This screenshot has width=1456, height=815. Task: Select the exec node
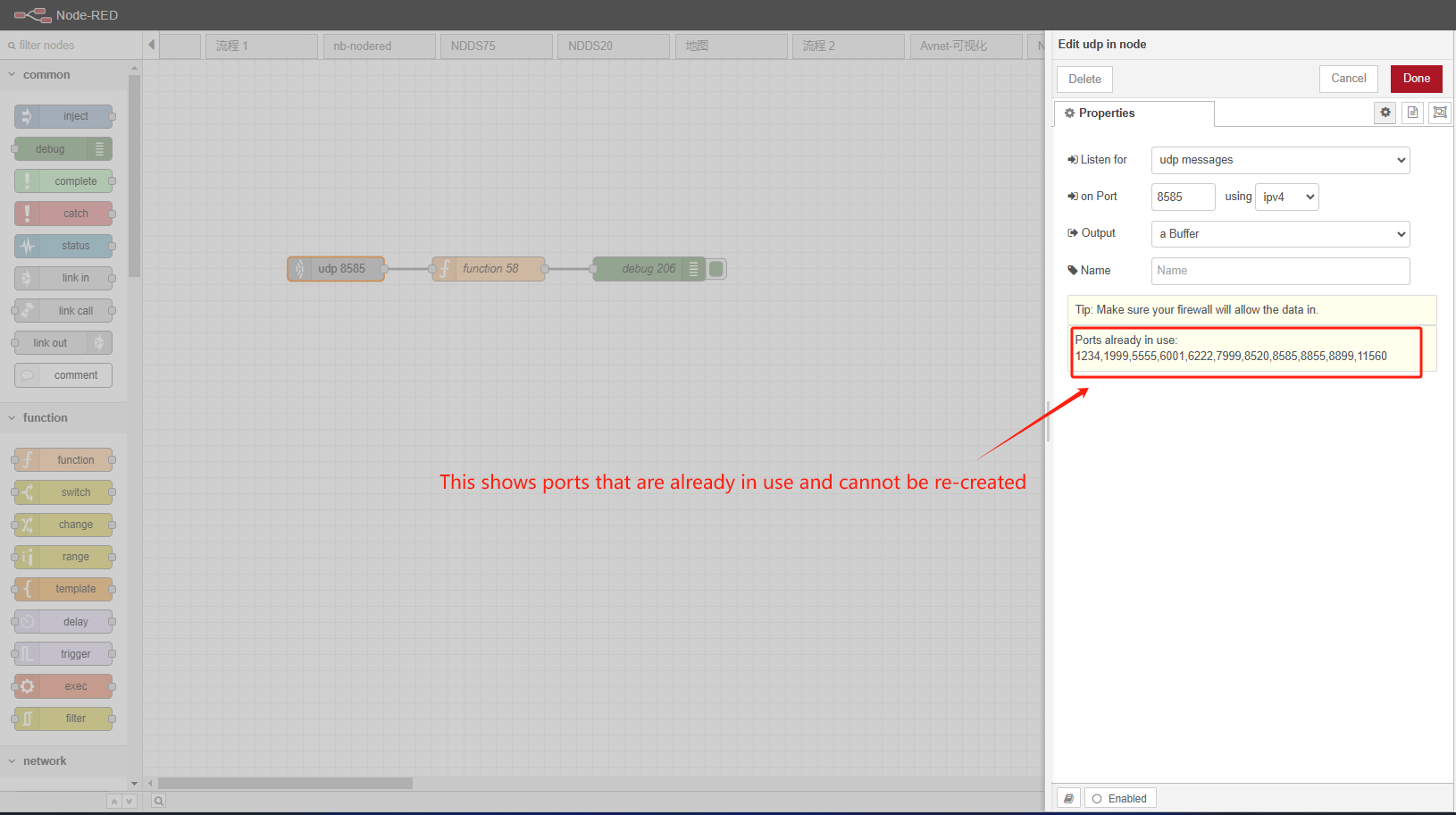[63, 686]
